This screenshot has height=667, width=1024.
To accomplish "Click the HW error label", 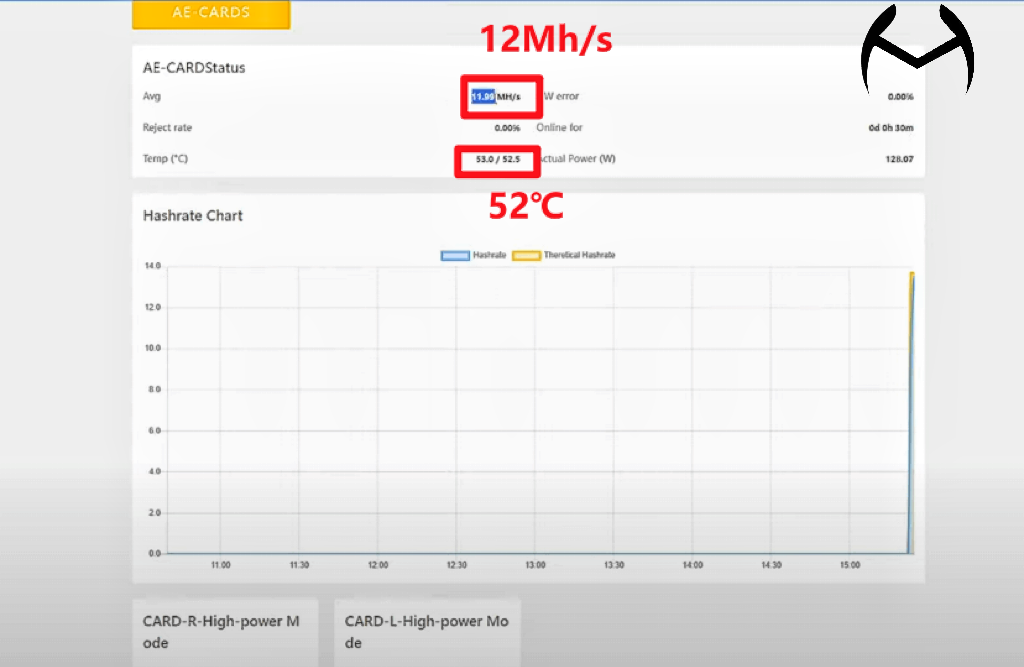I will pos(560,96).
